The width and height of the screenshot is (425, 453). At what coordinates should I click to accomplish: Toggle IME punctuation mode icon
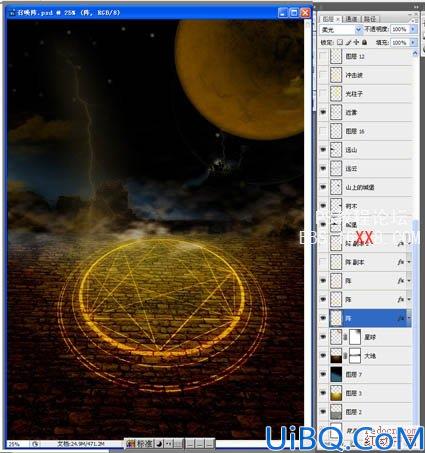[x=169, y=444]
